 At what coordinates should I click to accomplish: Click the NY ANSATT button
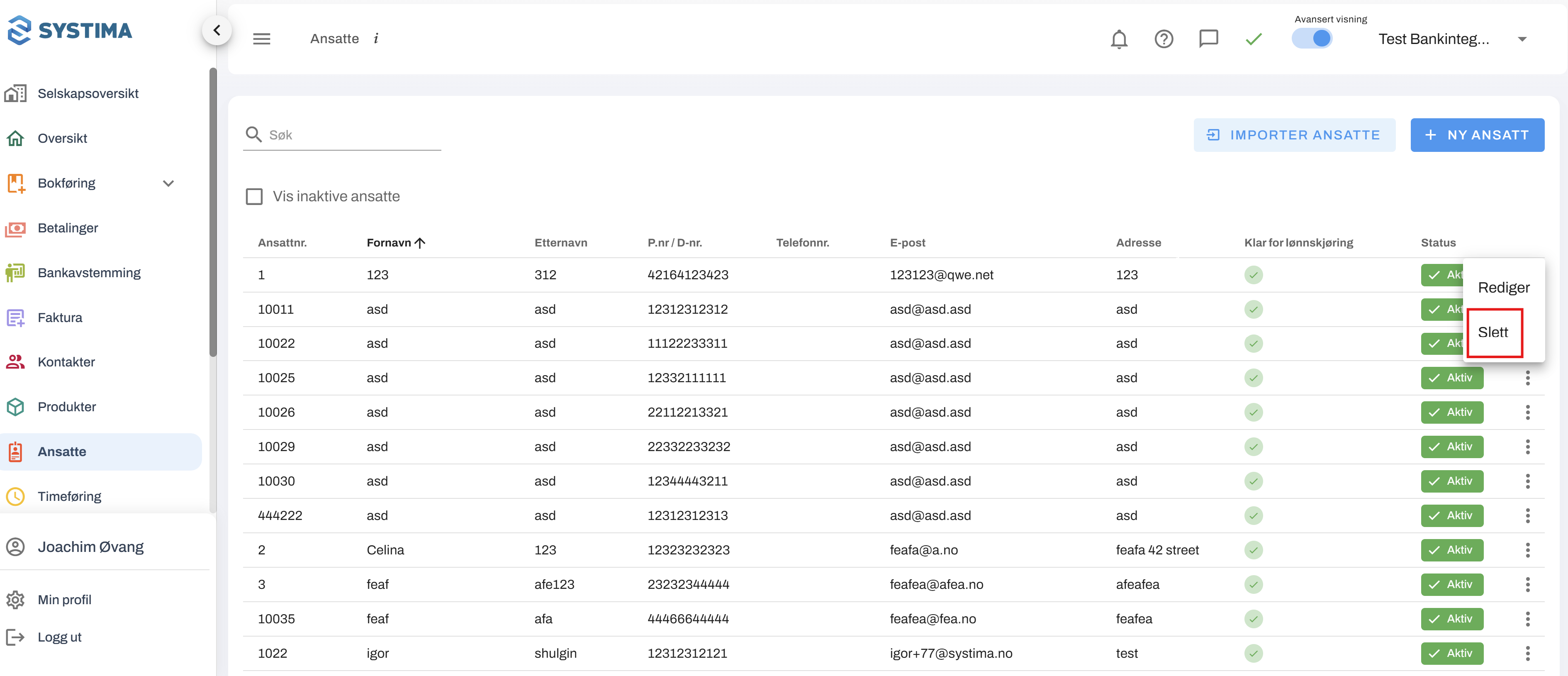pos(1477,135)
